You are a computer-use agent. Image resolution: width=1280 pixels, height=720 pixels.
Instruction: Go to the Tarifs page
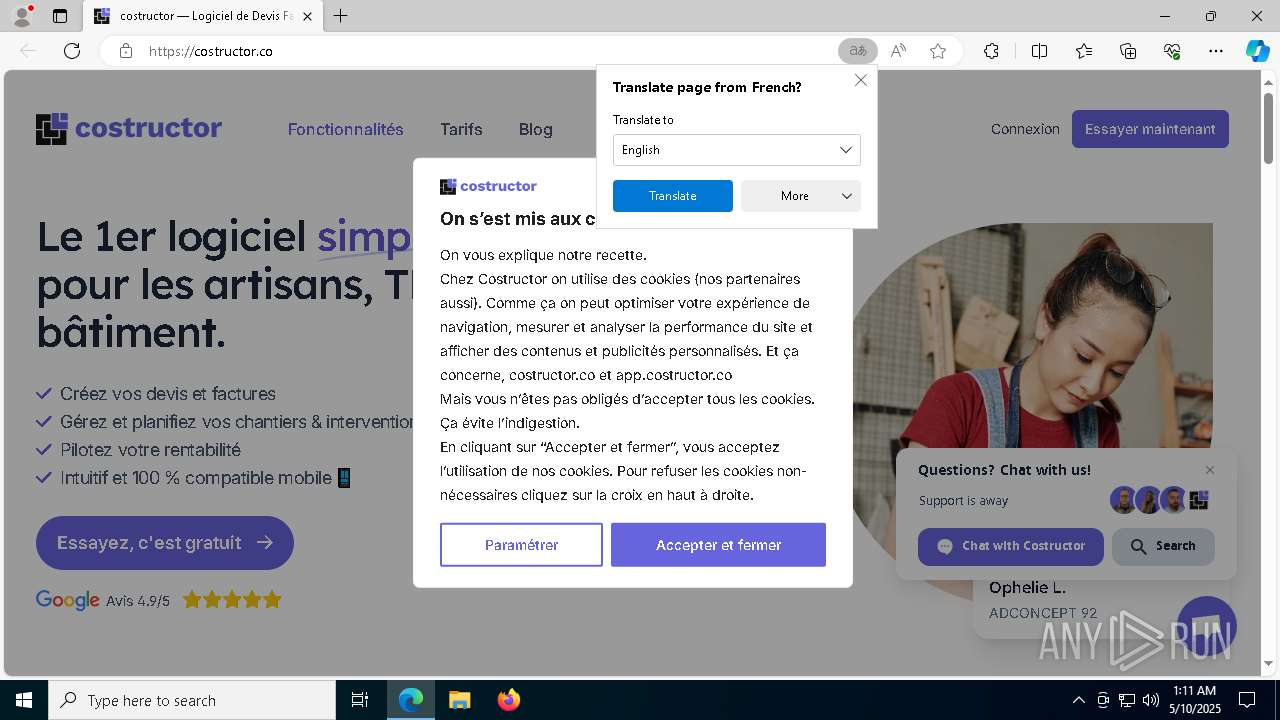click(x=461, y=129)
